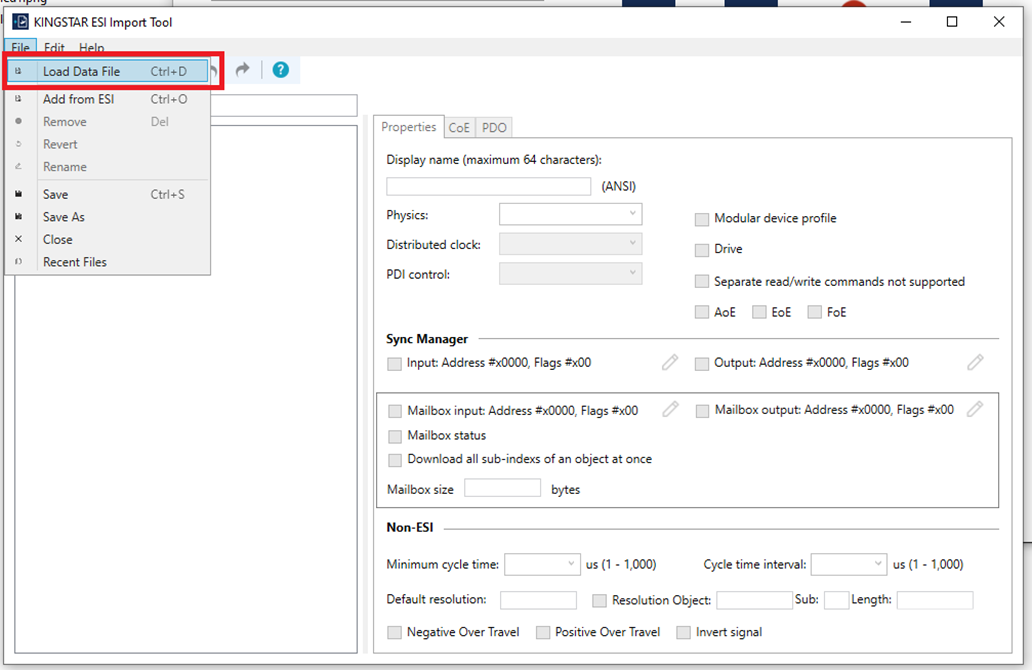This screenshot has height=670, width=1032.
Task: Tick the Drive checkbox
Action: point(702,249)
